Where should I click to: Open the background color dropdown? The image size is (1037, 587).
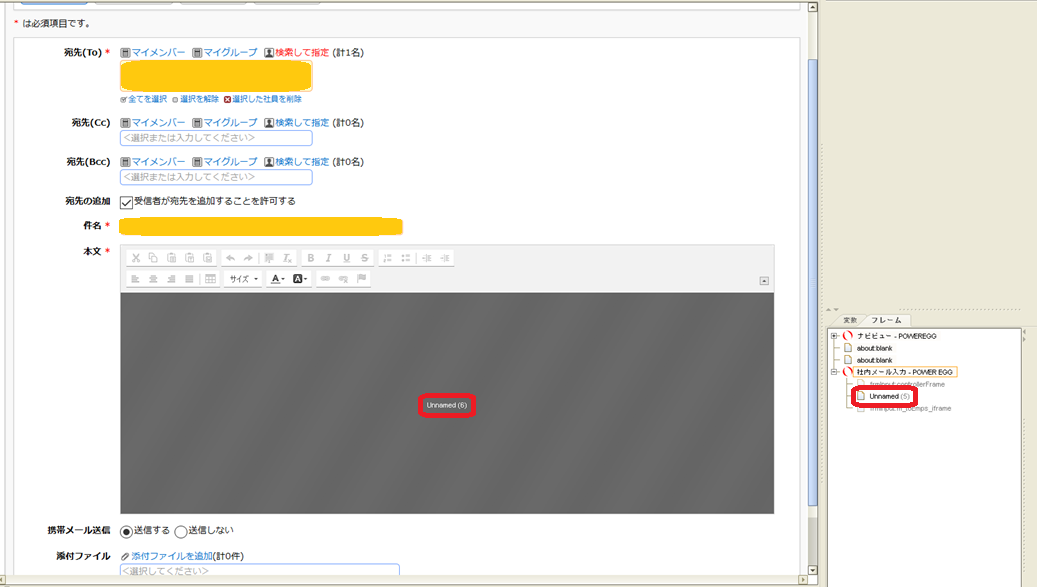click(x=300, y=279)
